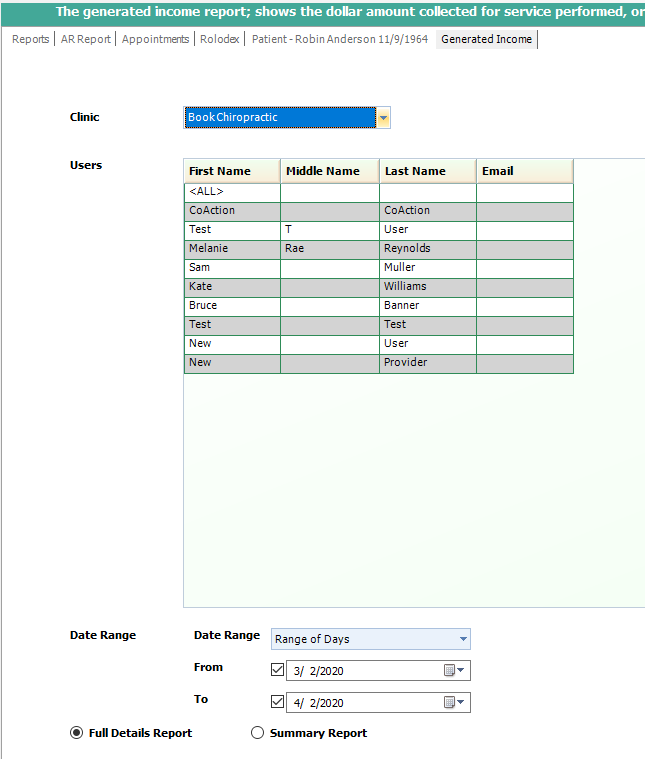Switch to Patient Robin Anderson tab
Image resolution: width=645 pixels, height=759 pixels.
point(340,39)
